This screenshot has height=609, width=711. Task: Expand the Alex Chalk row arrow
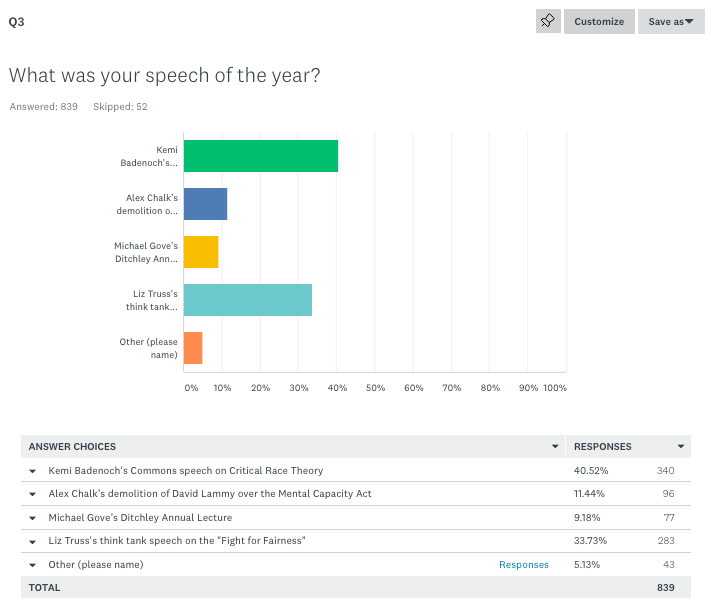coord(33,494)
